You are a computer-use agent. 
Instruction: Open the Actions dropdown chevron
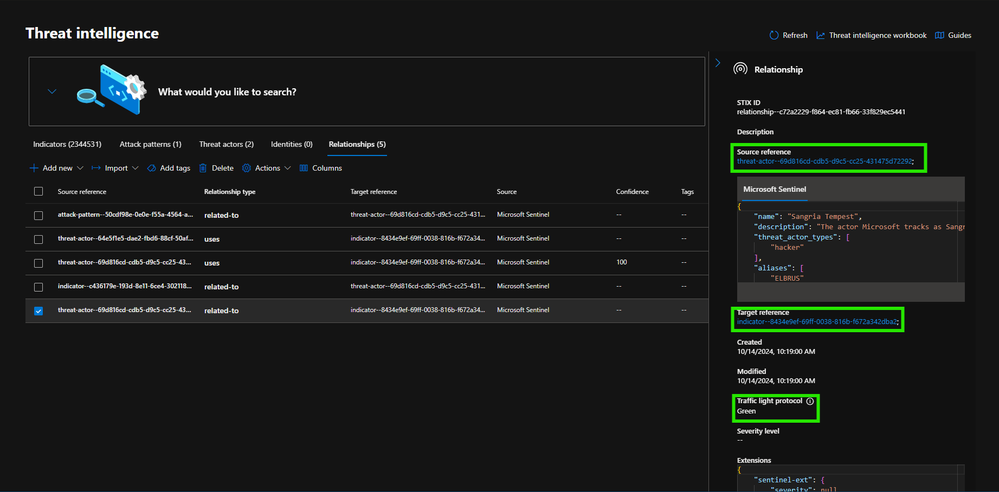287,168
